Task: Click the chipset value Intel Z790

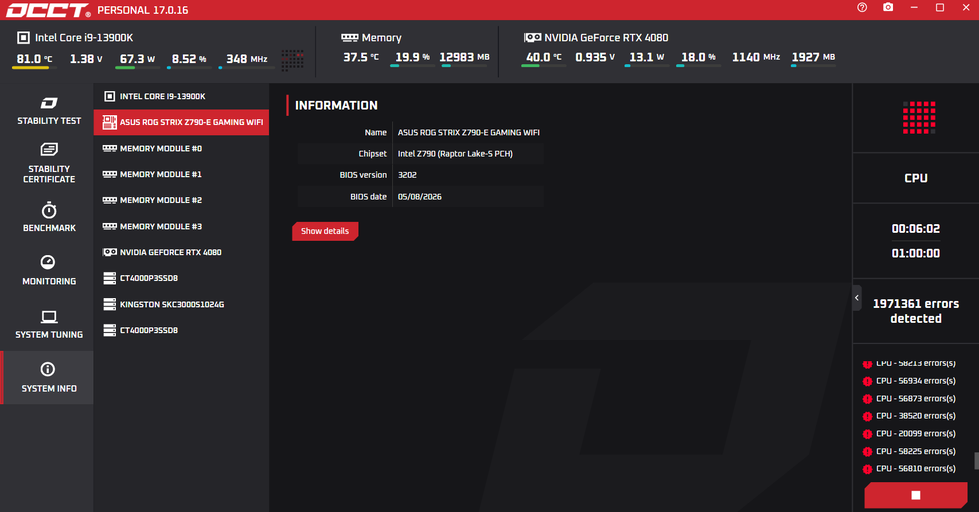Action: pyautogui.click(x=455, y=154)
